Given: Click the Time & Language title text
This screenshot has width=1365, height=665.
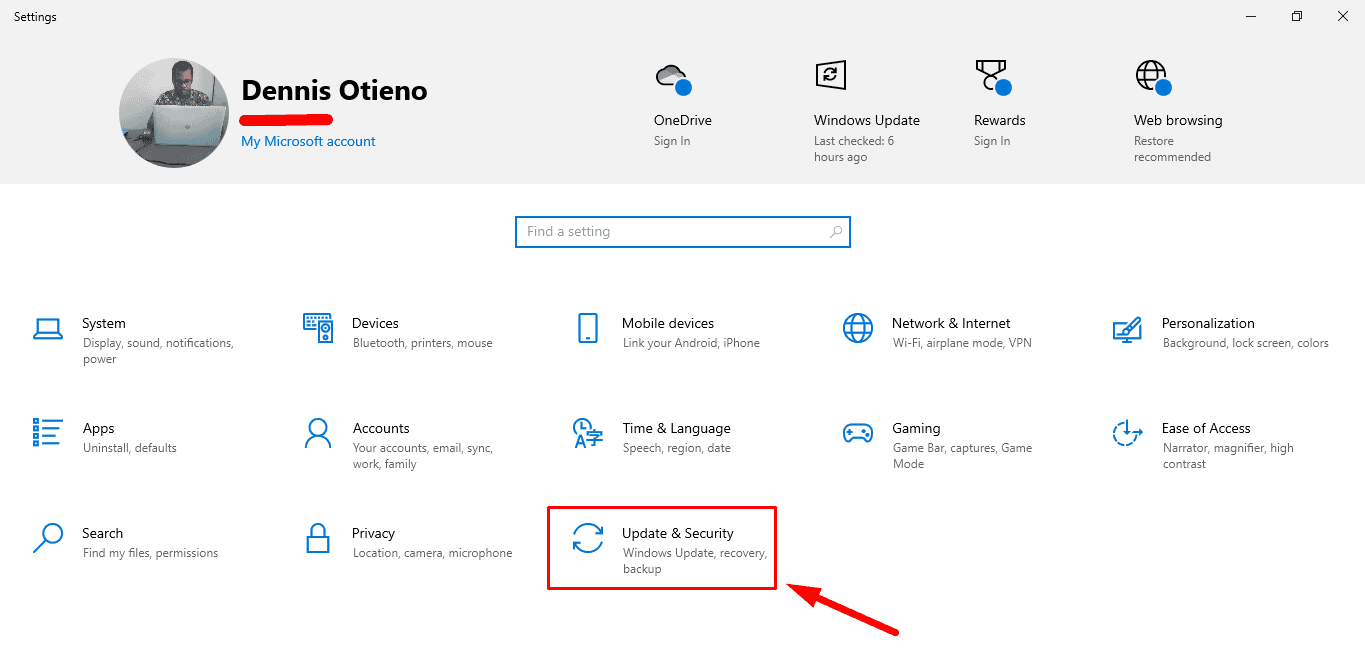Looking at the screenshot, I should [x=676, y=428].
